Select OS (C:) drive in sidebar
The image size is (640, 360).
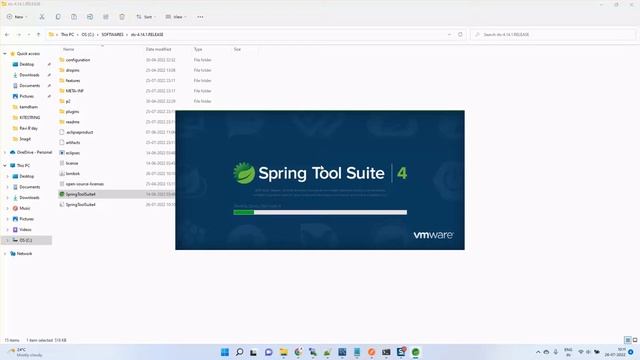(26, 240)
